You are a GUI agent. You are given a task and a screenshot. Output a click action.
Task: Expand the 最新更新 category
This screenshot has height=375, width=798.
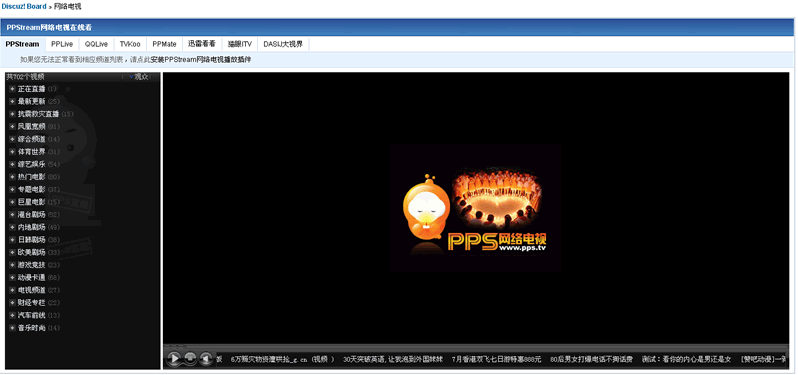12,101
